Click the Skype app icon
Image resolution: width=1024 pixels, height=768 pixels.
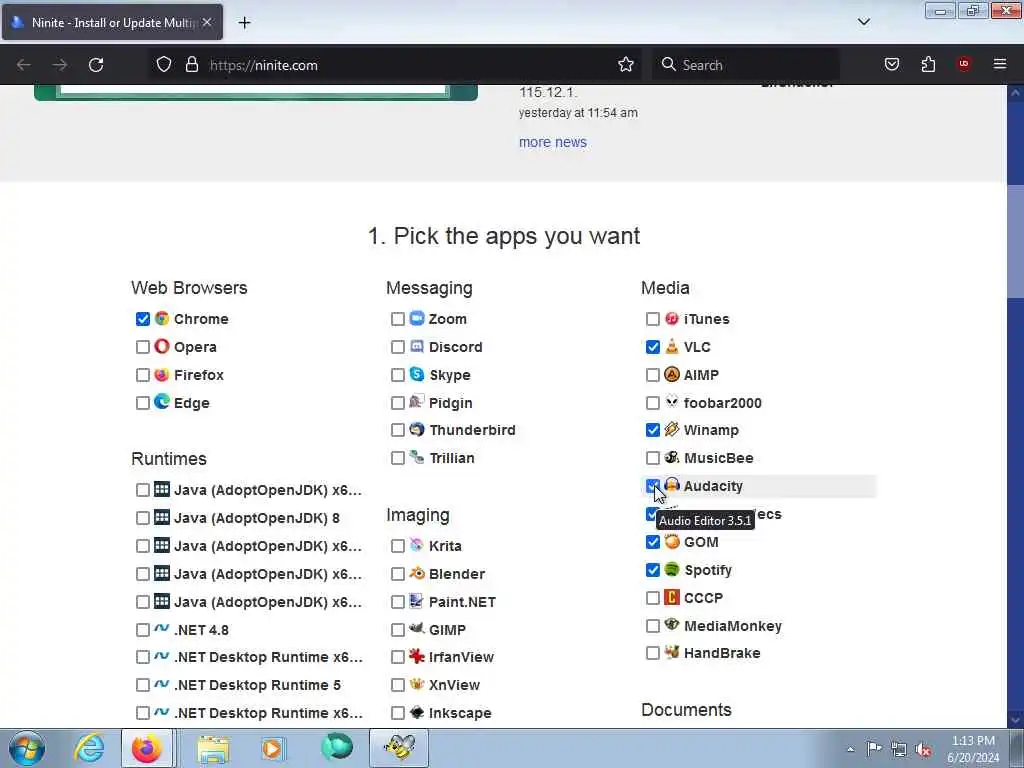(417, 375)
